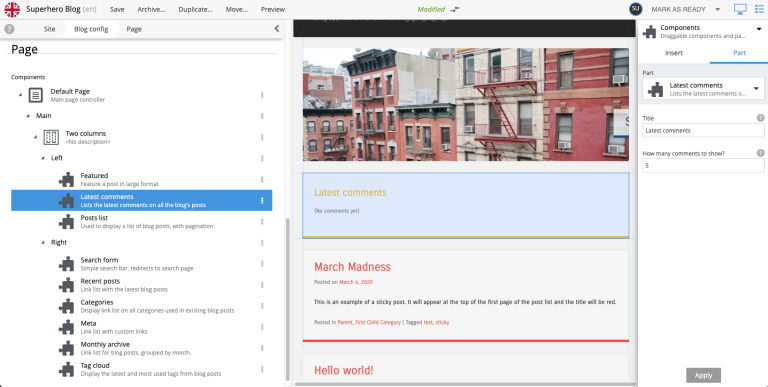Open the Hello world! post title link
This screenshot has width=768, height=387.
tap(344, 370)
